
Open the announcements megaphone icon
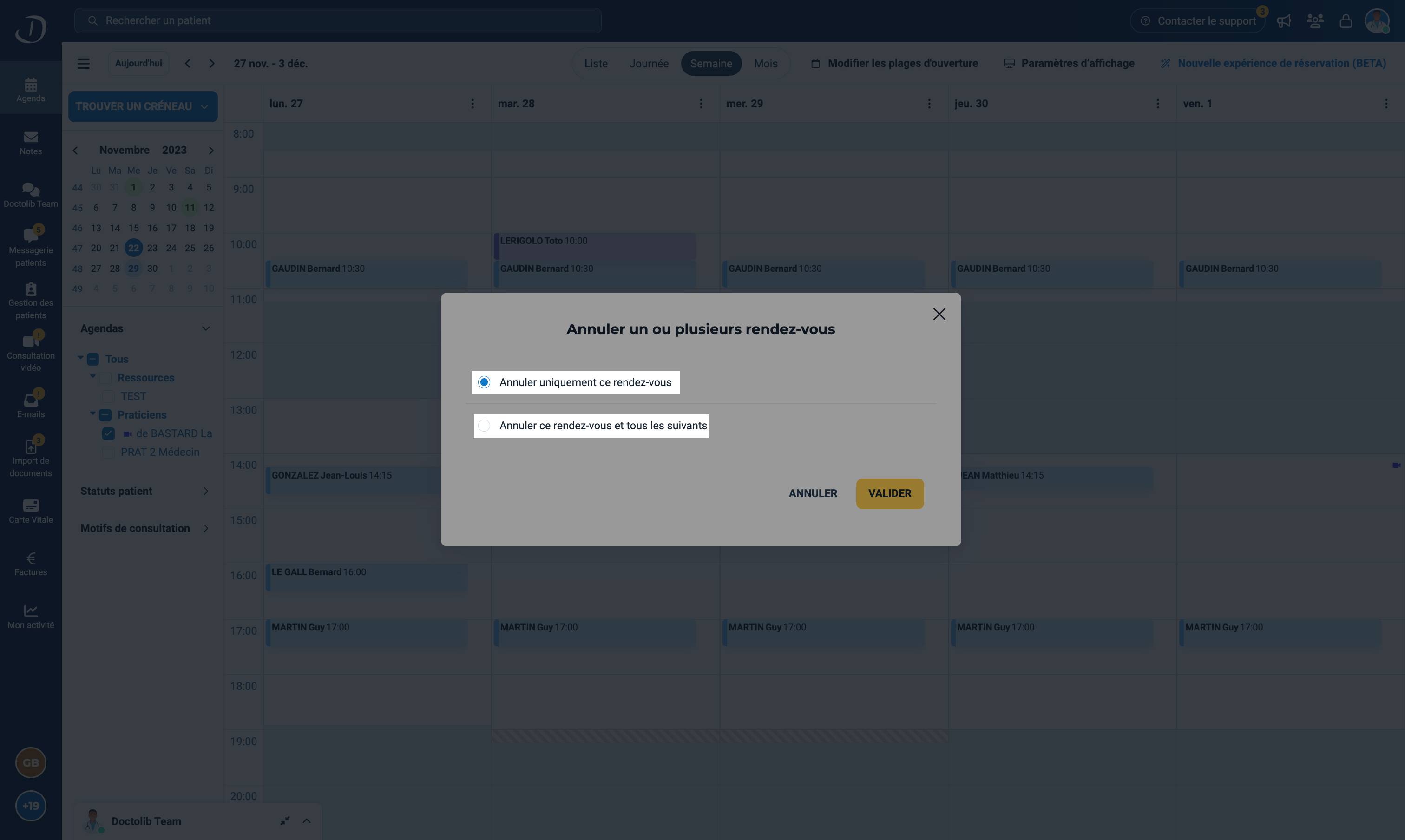1284,21
